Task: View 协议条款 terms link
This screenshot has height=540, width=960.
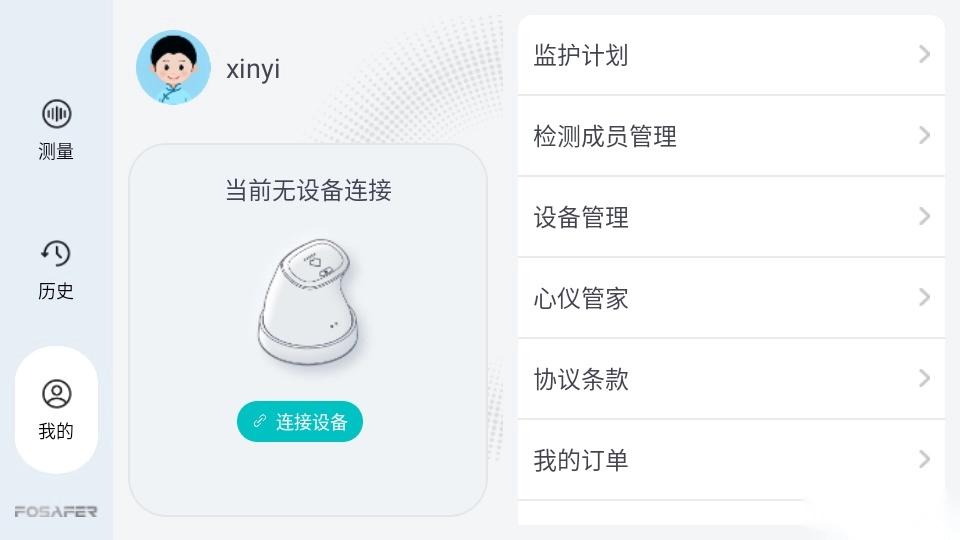Action: tap(581, 379)
